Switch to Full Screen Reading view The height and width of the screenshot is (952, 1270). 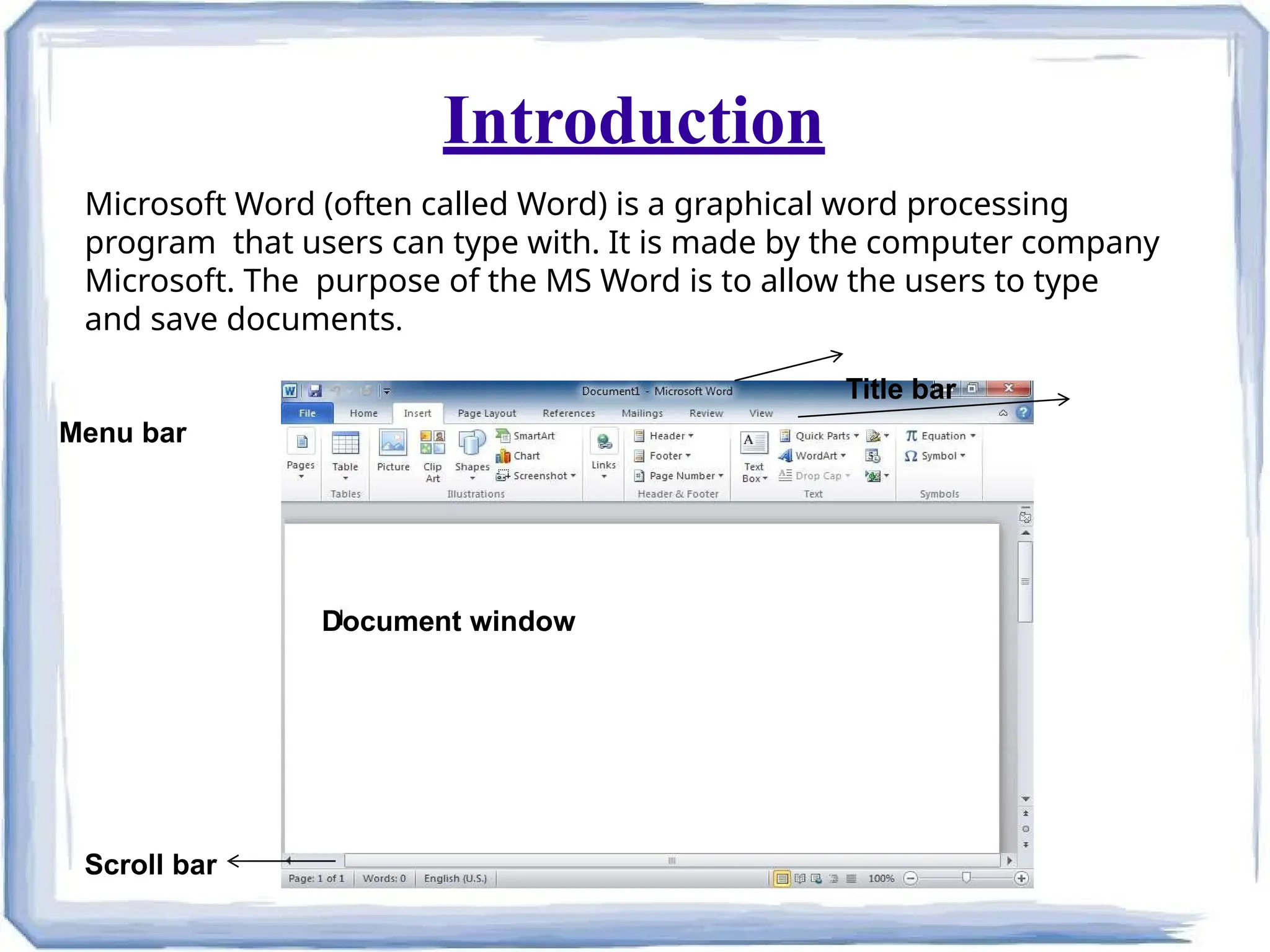800,878
